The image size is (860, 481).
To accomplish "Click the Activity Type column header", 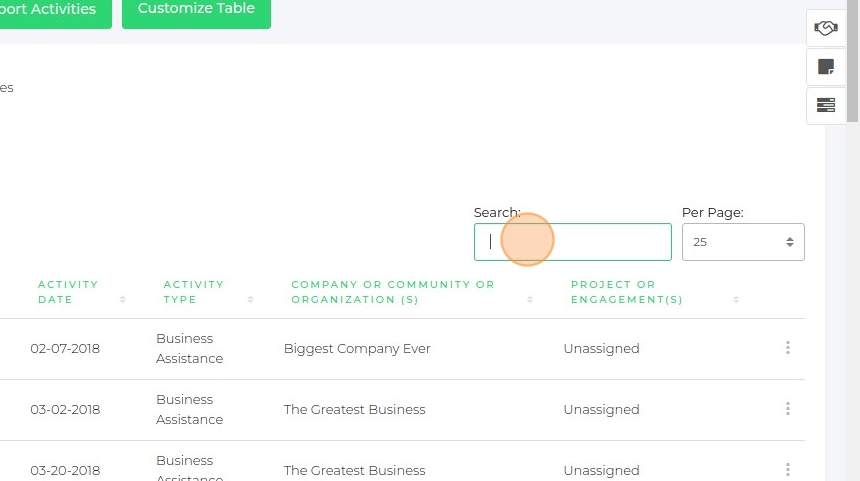I will point(194,292).
